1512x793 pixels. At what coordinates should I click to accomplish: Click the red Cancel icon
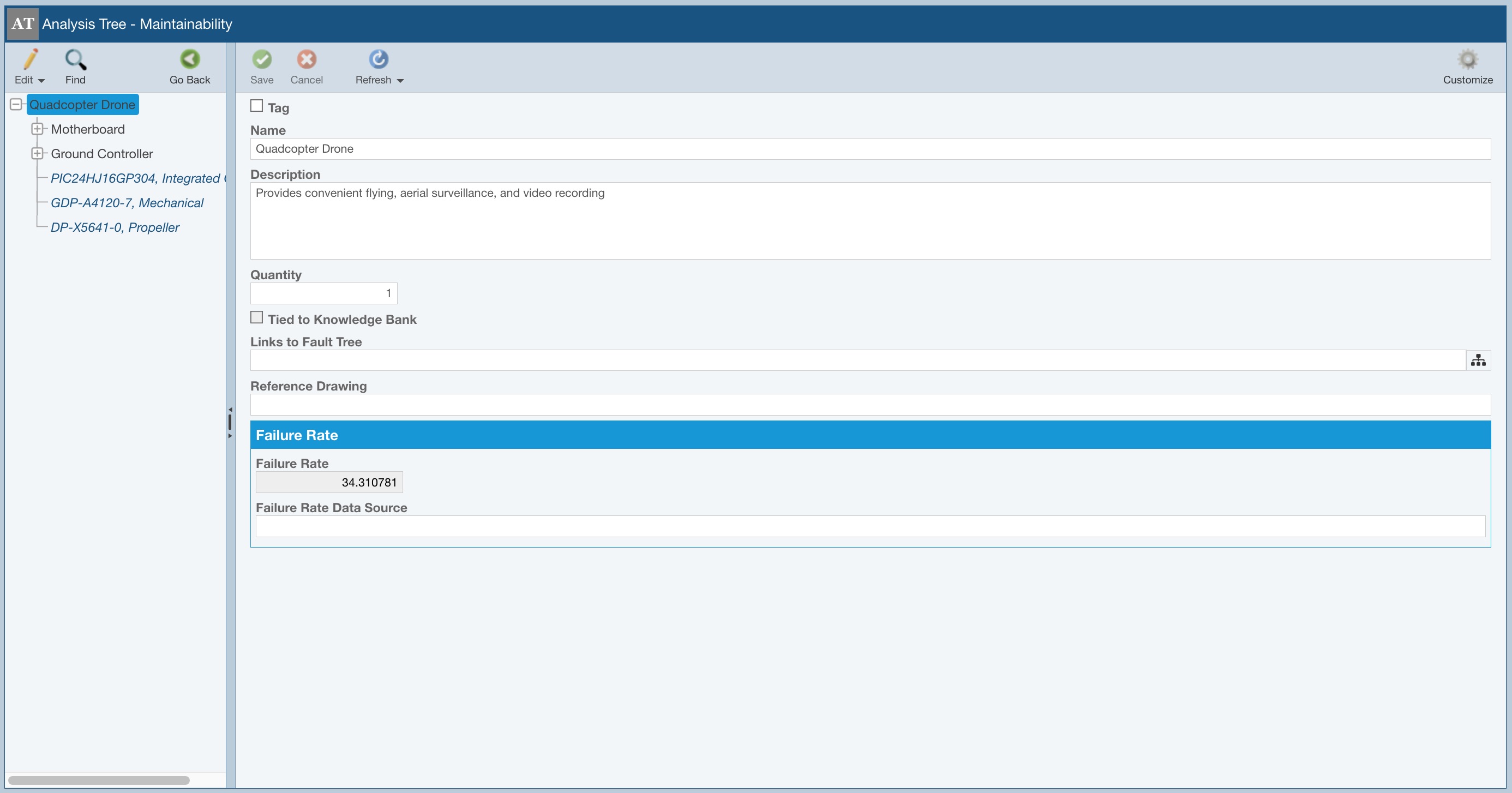[307, 59]
